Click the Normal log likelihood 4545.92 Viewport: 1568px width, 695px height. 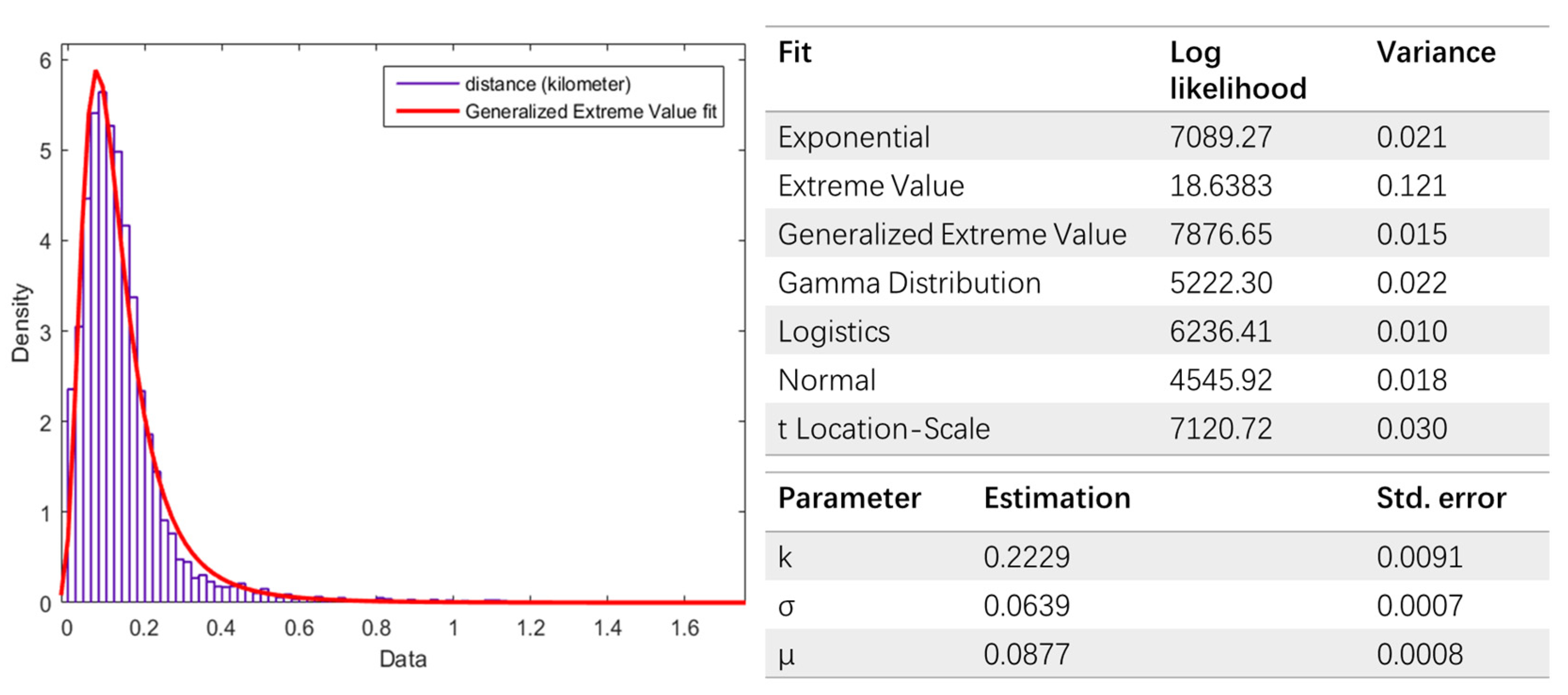pos(1220,381)
